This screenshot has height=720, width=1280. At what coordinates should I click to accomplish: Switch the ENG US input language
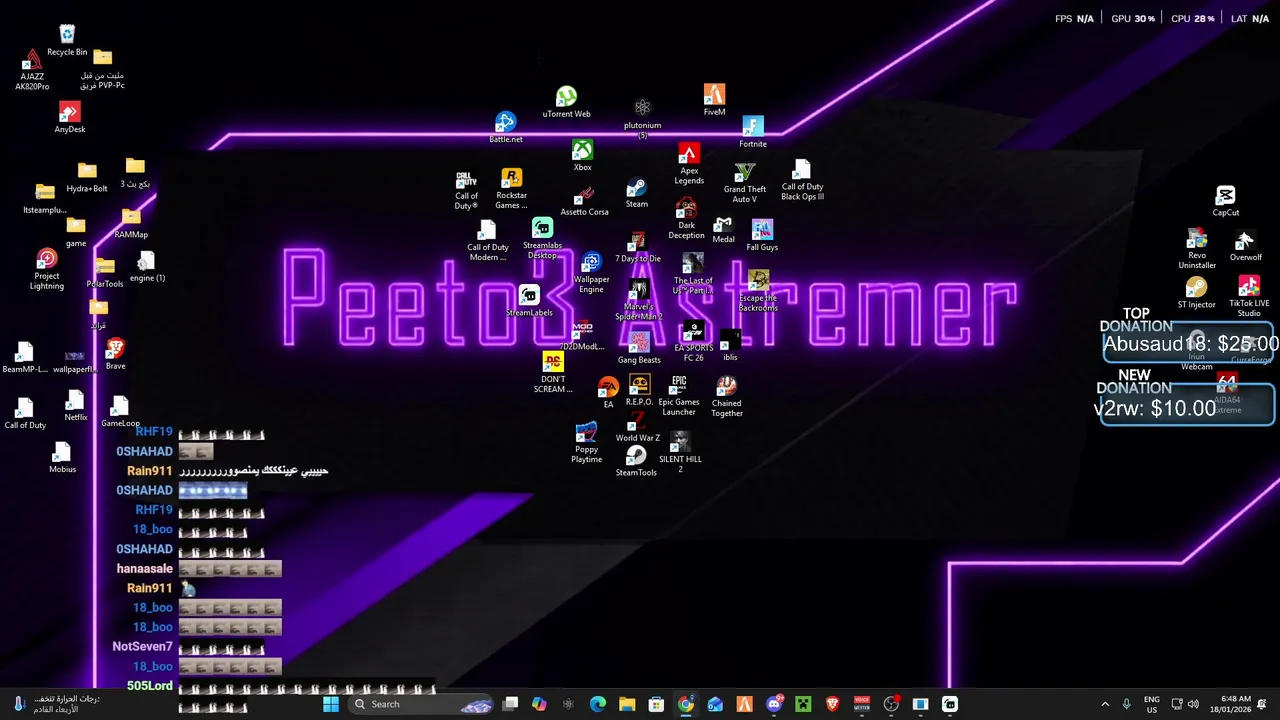pyautogui.click(x=1151, y=704)
